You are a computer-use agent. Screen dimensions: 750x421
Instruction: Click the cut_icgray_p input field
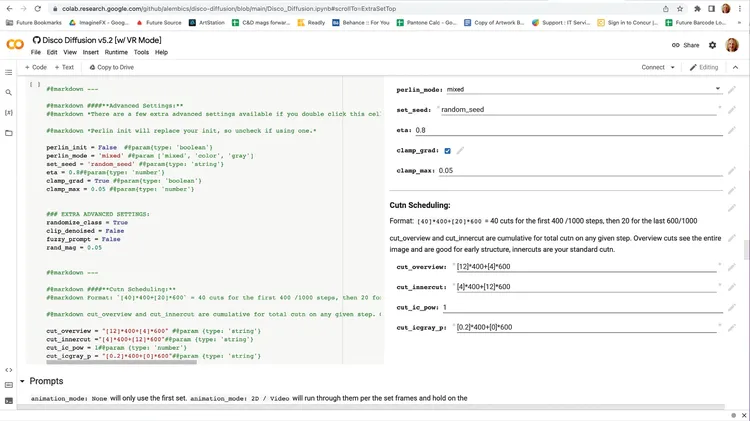pyautogui.click(x=586, y=327)
